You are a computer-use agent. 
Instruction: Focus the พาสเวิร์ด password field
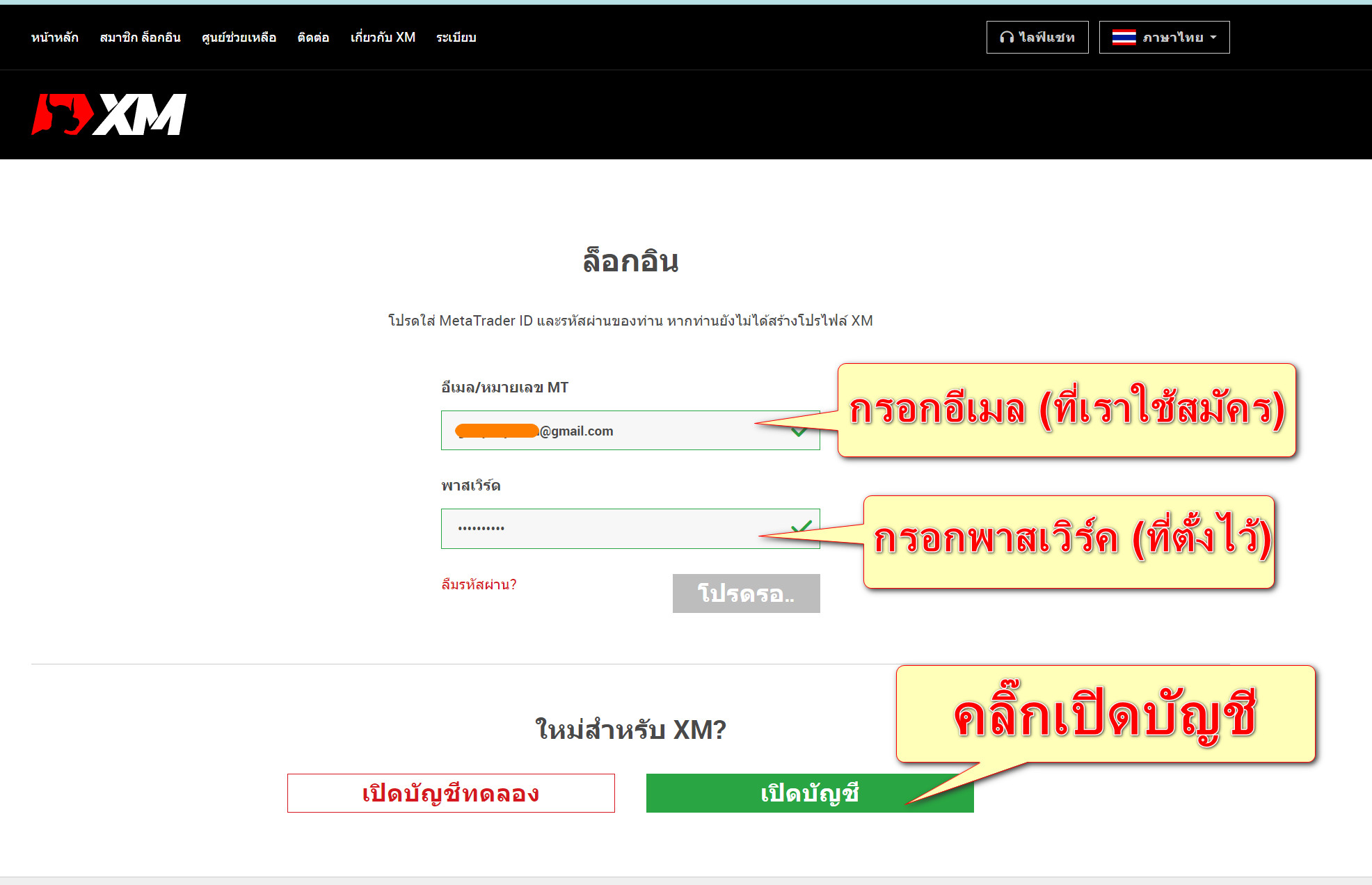coord(630,529)
